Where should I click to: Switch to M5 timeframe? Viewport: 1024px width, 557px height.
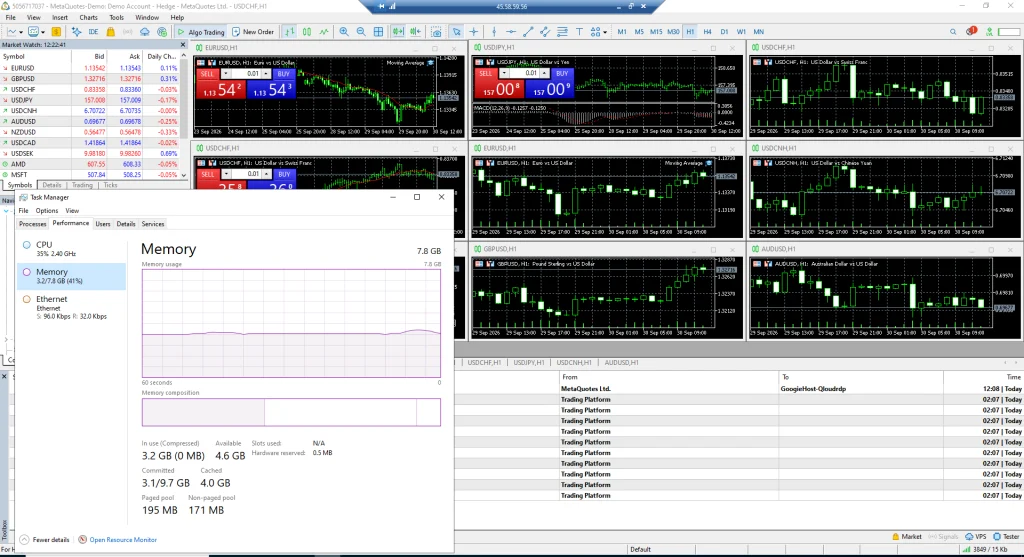pos(639,31)
